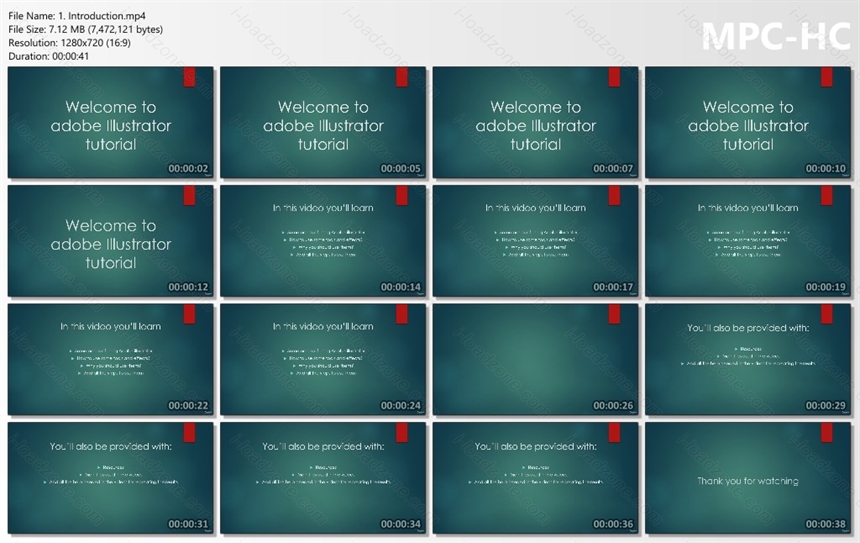The image size is (860, 543).
Task: Select the thumbnail stamped 00:00:29
Action: click(748, 360)
